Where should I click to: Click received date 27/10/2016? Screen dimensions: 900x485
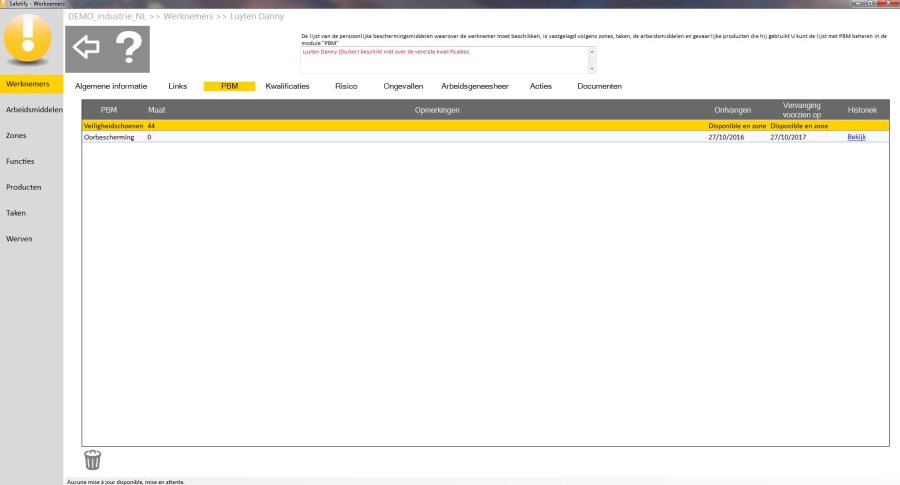pos(726,137)
